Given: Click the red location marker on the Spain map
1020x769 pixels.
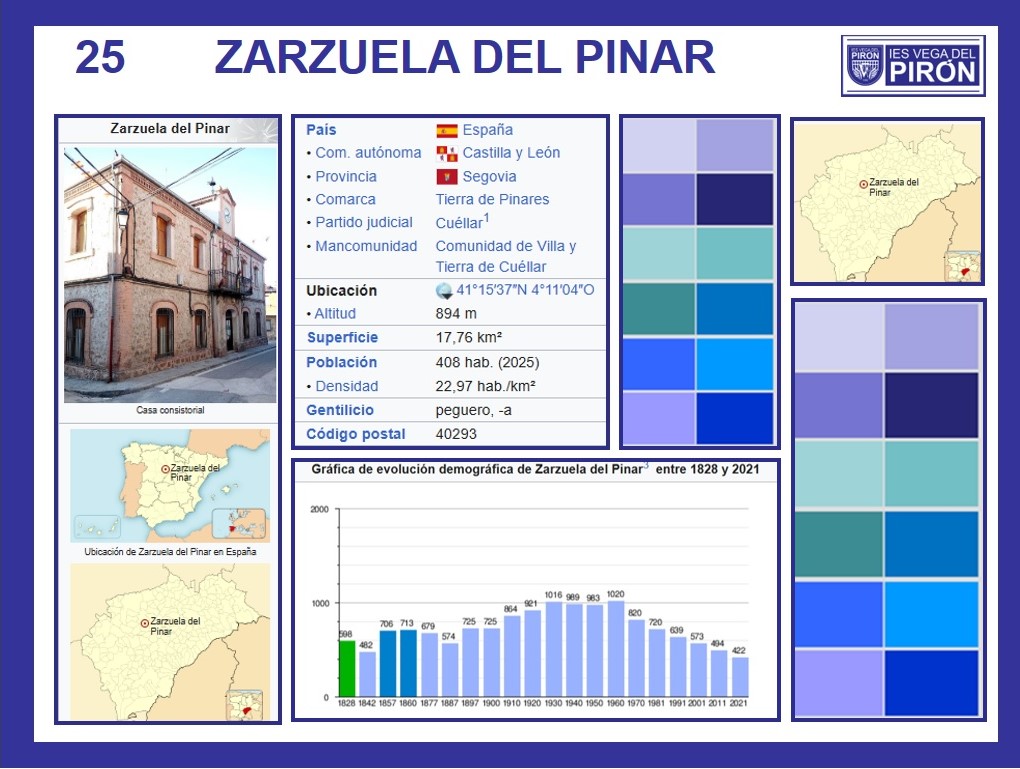Looking at the screenshot, I should (166, 468).
